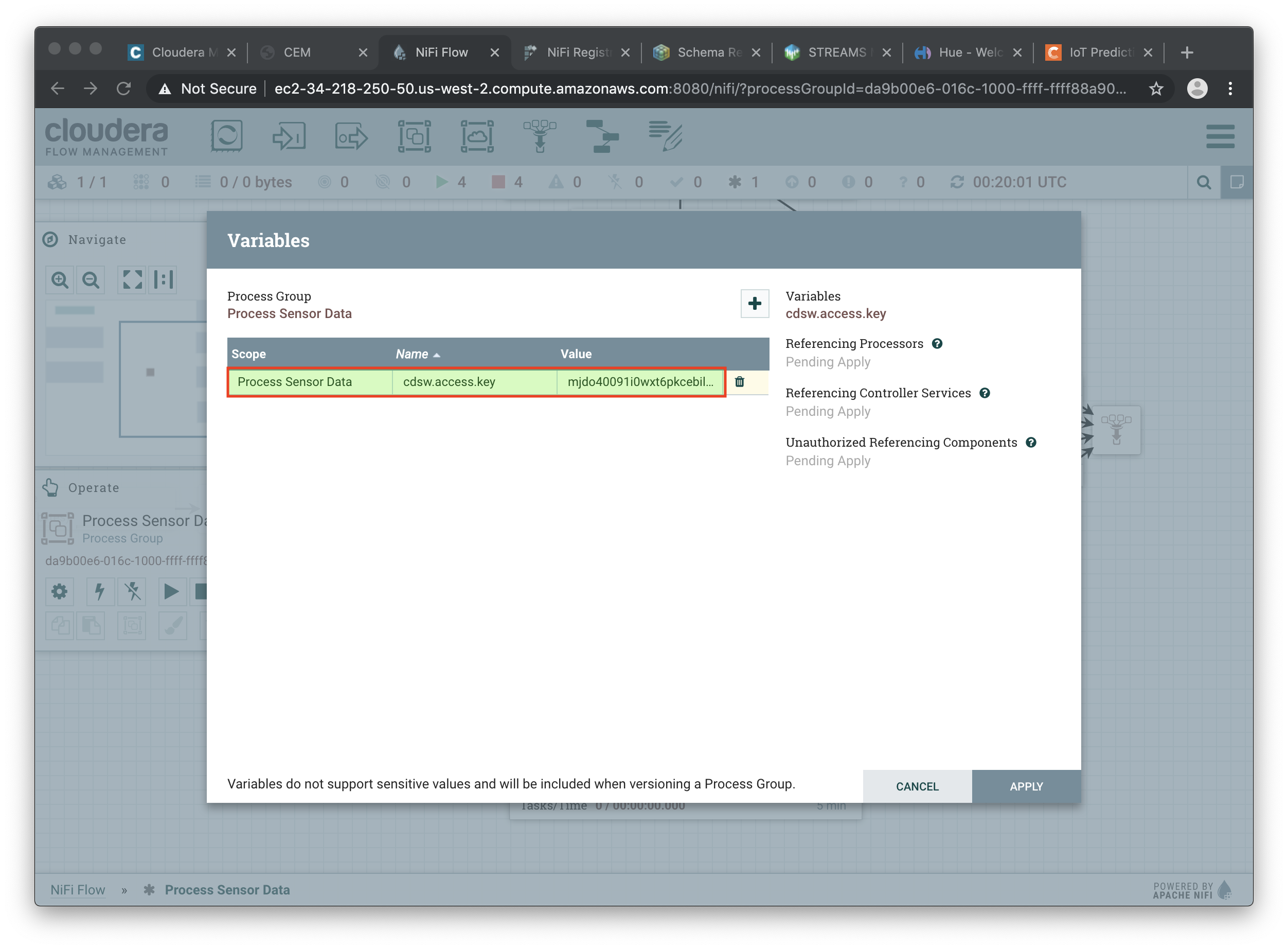Click the add new variable plus icon
The width and height of the screenshot is (1288, 949).
tap(754, 303)
